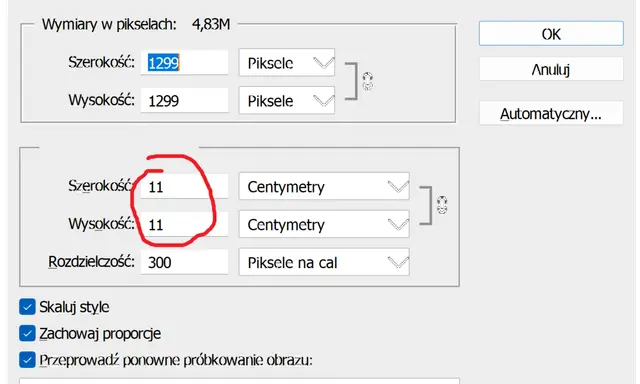The image size is (640, 384).
Task: Open the Centymetry dropdown for document width
Action: [x=324, y=186]
